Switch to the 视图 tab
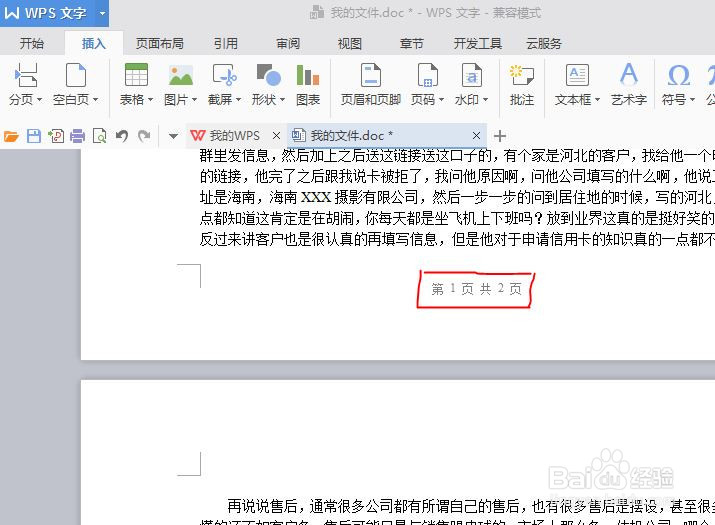This screenshot has width=715, height=525. click(349, 43)
